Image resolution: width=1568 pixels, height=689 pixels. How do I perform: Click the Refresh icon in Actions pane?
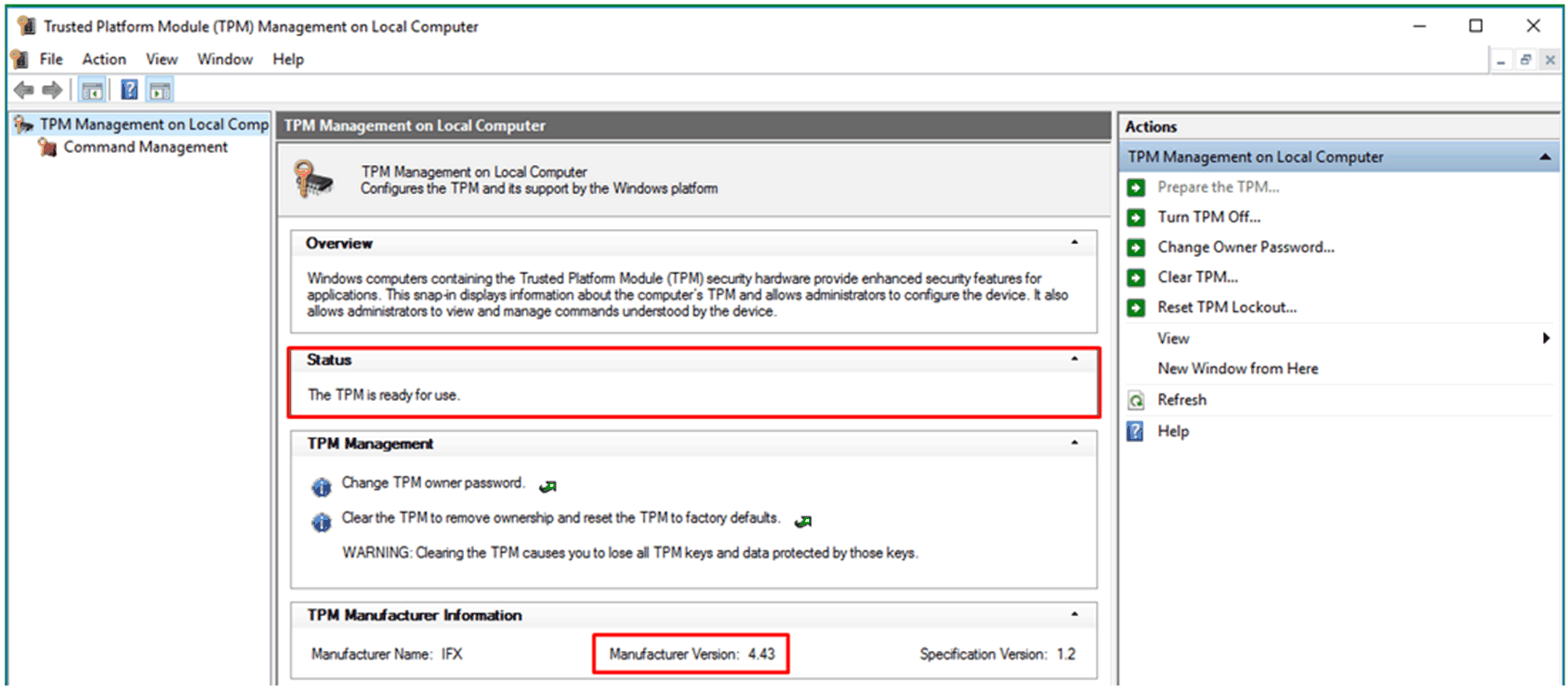pos(1135,400)
